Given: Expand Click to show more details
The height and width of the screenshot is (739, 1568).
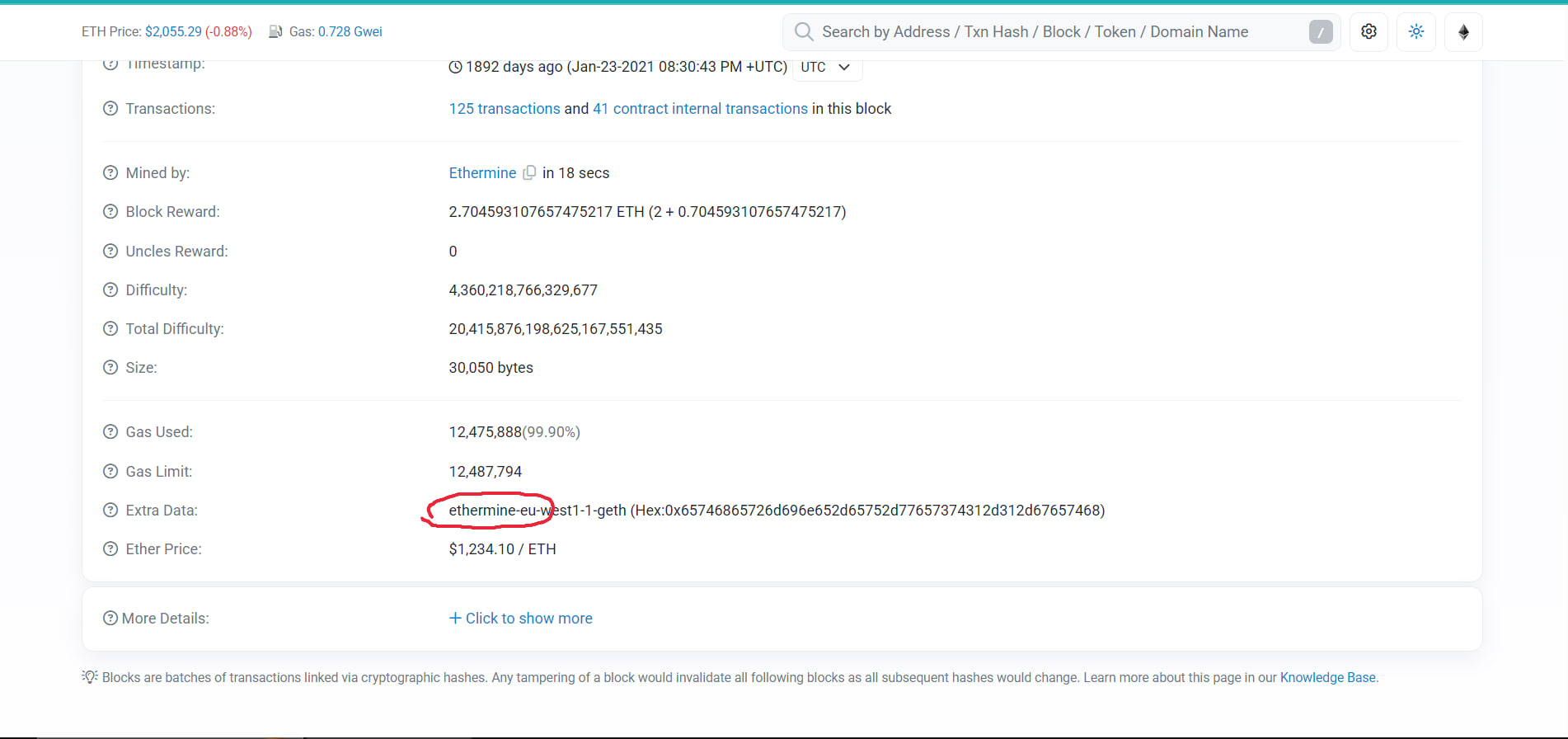Looking at the screenshot, I should (520, 619).
